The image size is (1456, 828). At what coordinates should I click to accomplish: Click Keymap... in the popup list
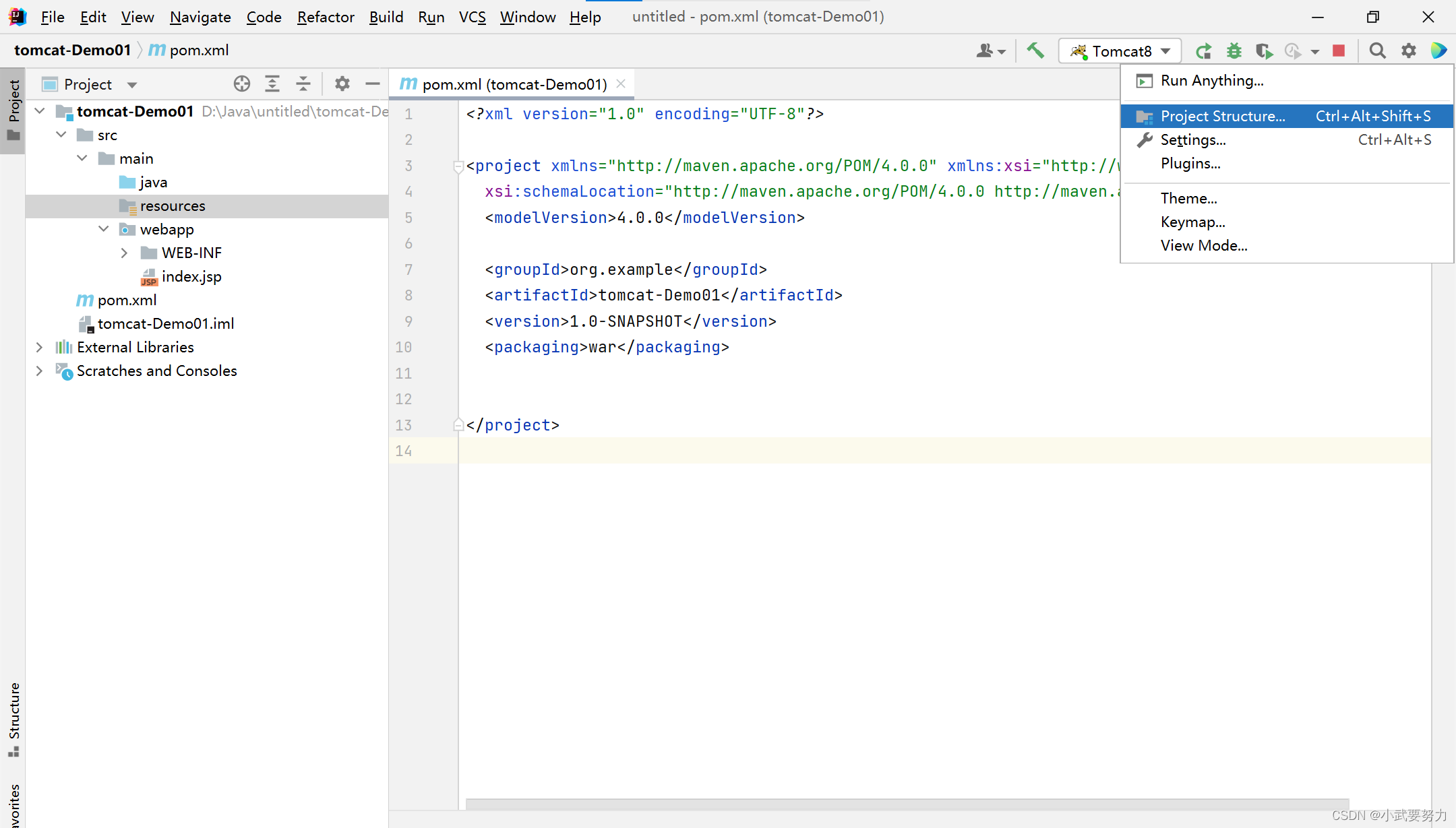pyautogui.click(x=1192, y=222)
